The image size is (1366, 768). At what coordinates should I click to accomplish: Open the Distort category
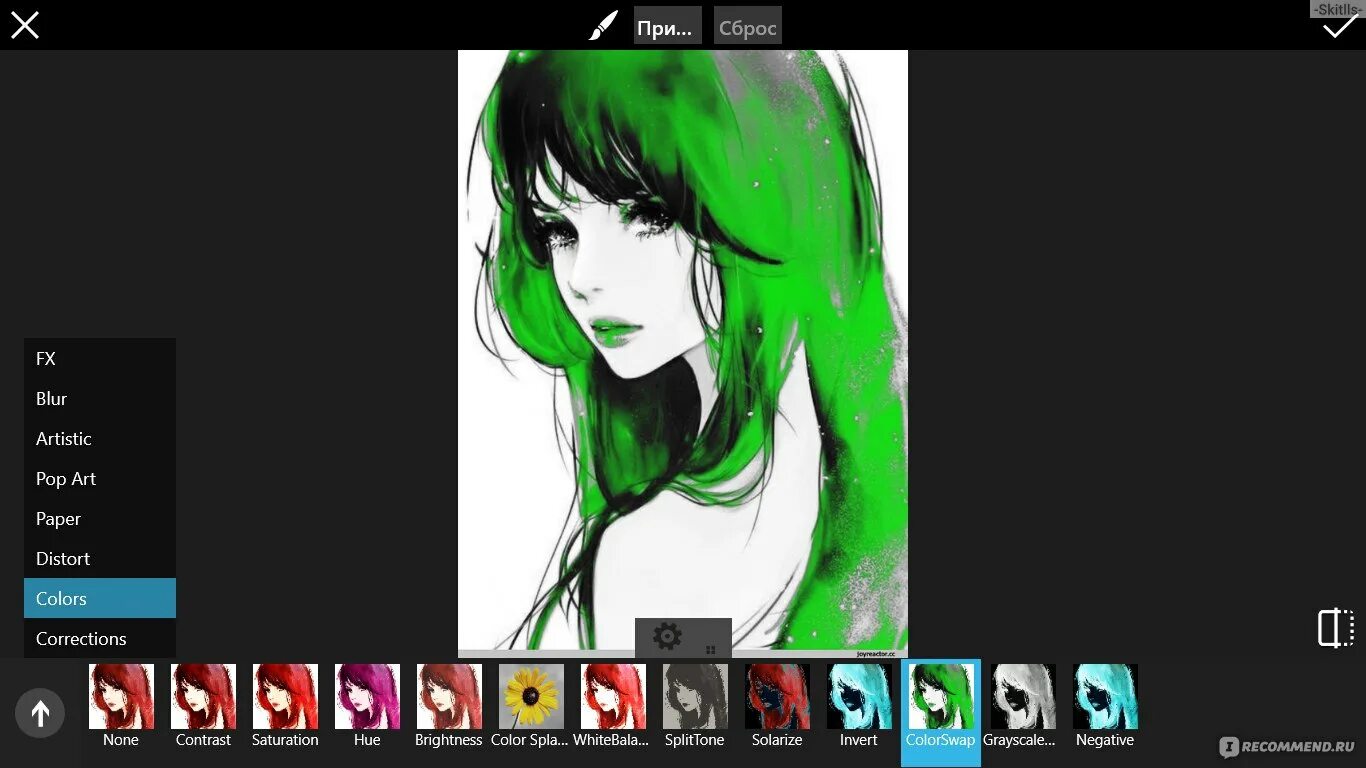(x=100, y=558)
